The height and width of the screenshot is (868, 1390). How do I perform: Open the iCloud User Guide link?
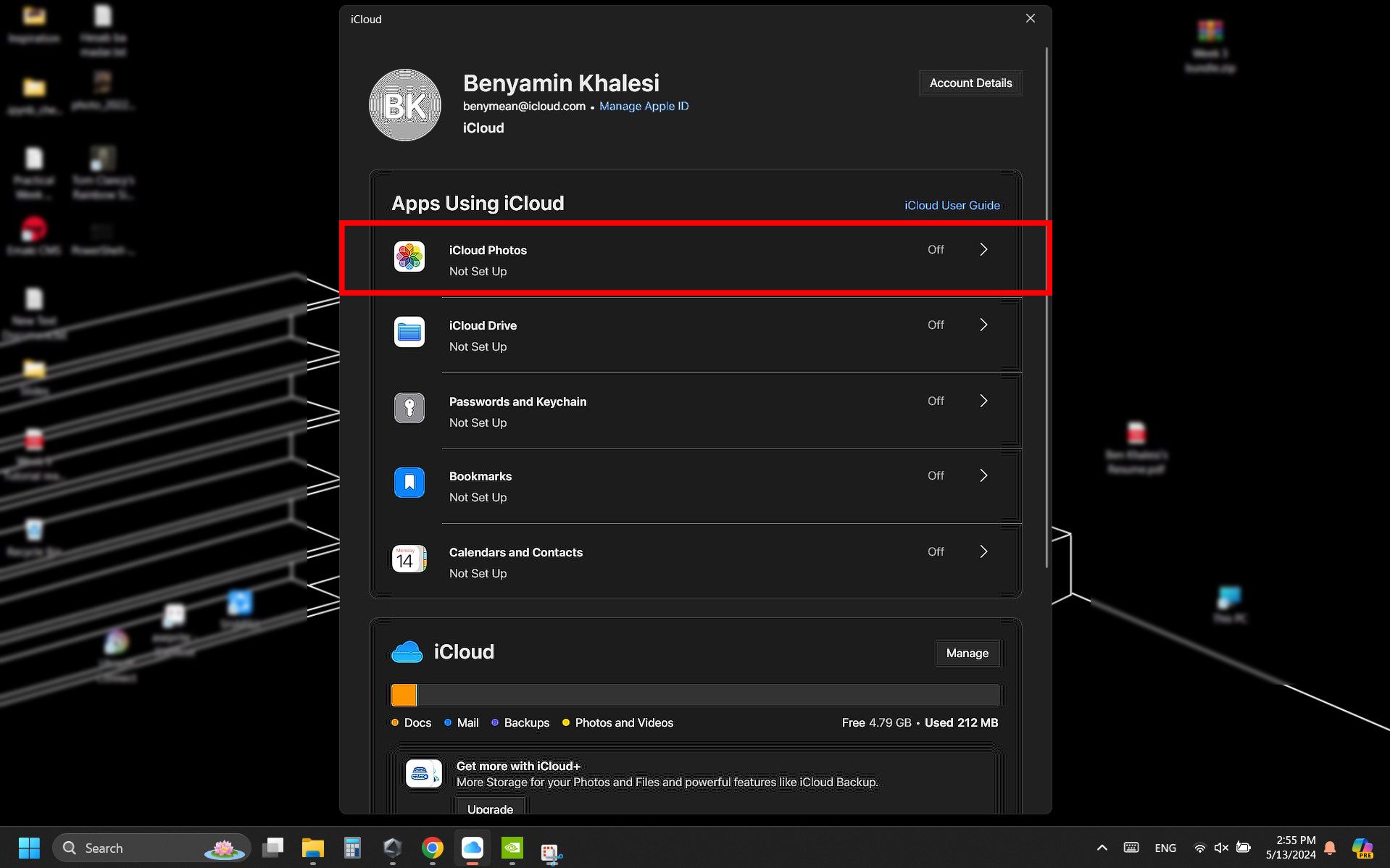952,205
